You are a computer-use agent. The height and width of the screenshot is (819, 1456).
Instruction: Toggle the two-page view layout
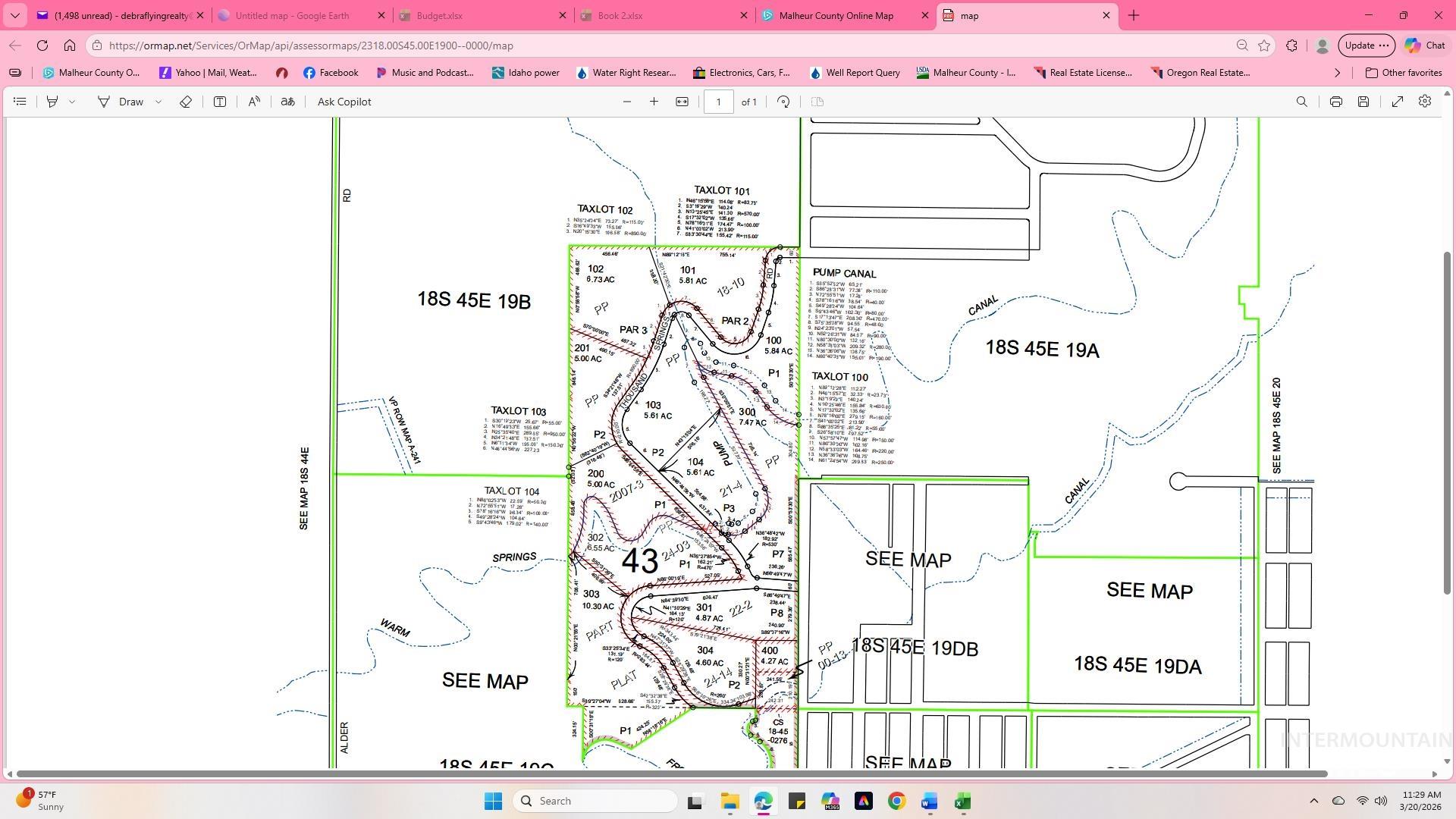(x=817, y=101)
